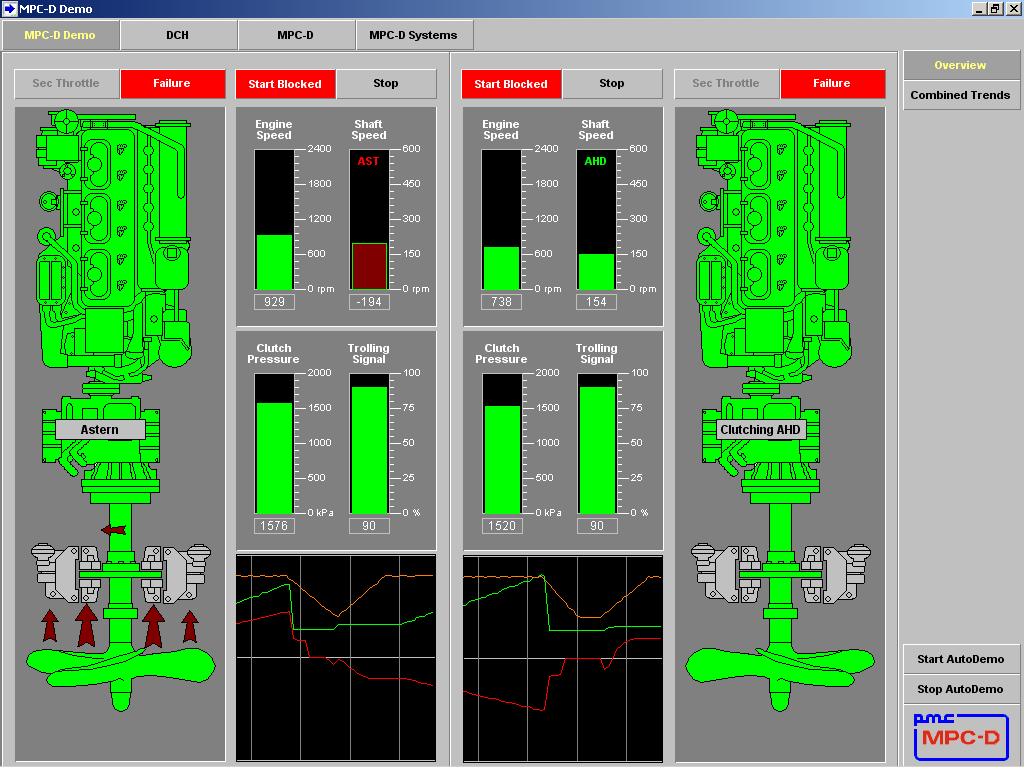The height and width of the screenshot is (768, 1024).
Task: Open the DCH tab
Action: click(178, 35)
